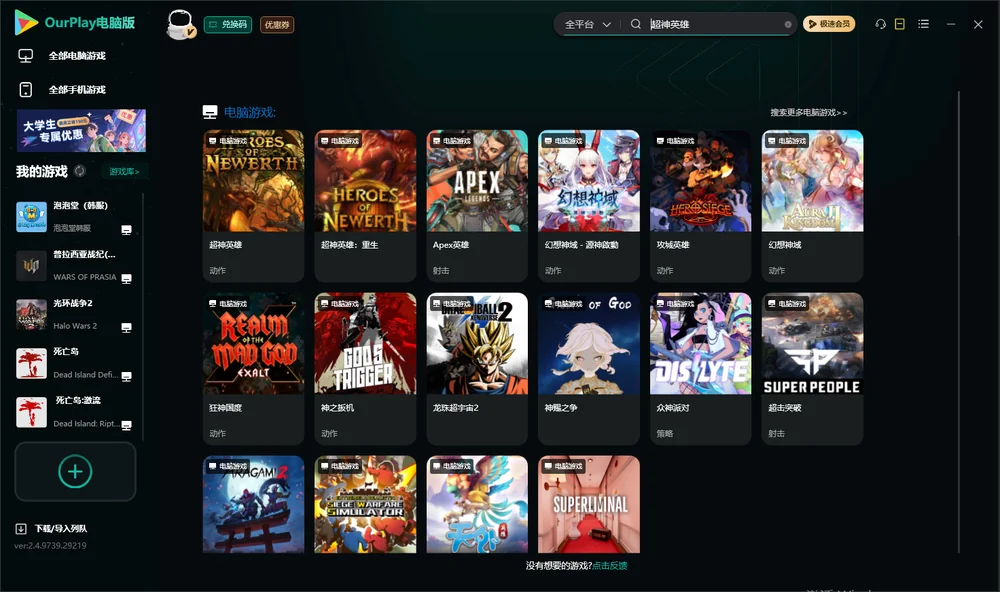Open the 超击突破 Super People game card
Screen dimensions: 1000x592
tap(812, 369)
